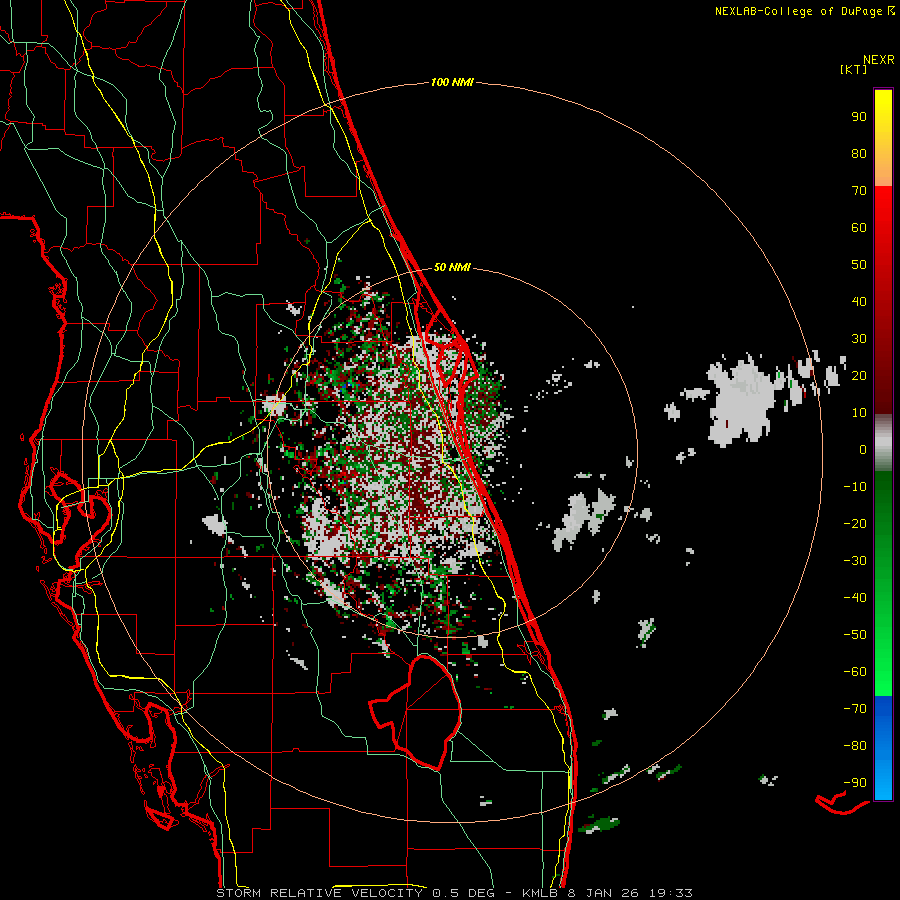Click the "KMLB" radar site identifier
Viewport: 900px width, 900px height.
[540, 893]
